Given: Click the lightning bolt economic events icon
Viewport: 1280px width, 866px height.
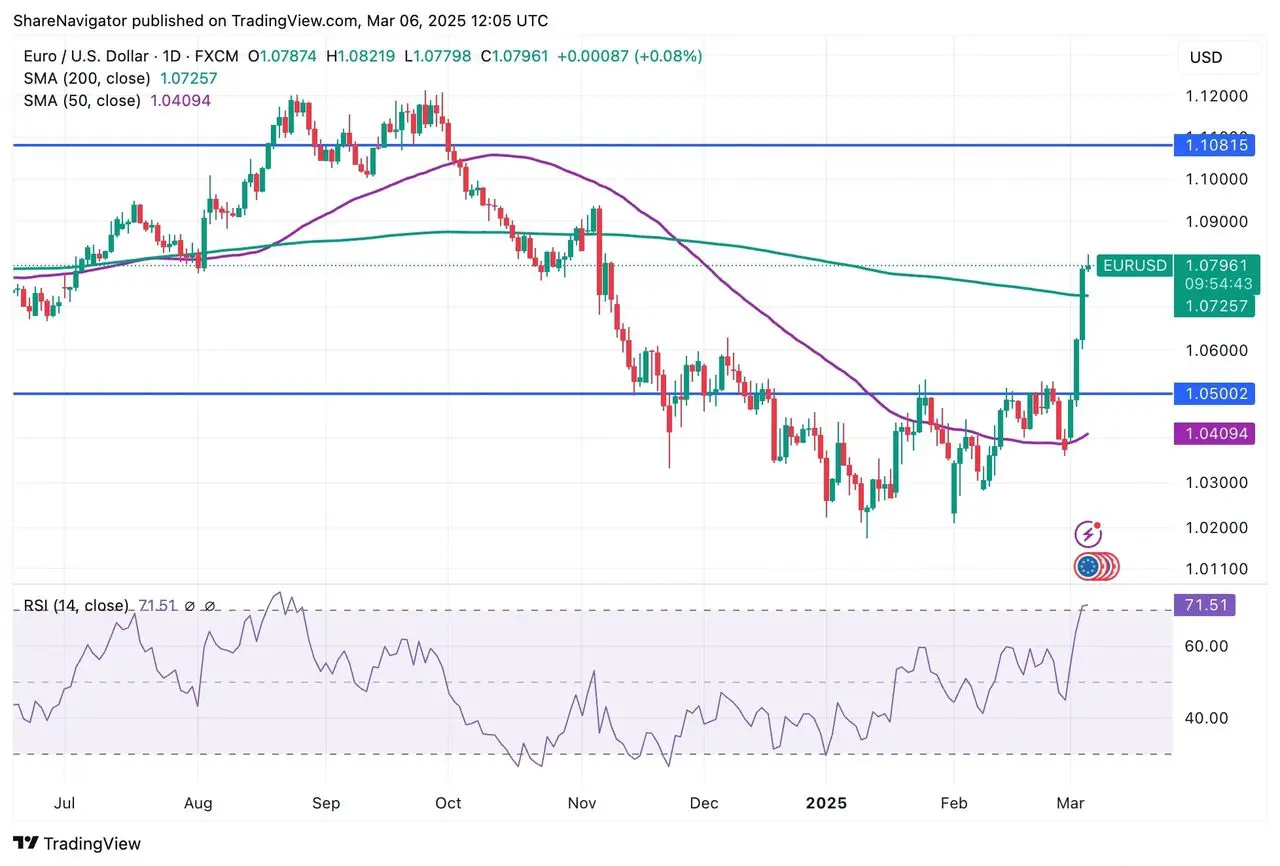Looking at the screenshot, I should 1087,533.
